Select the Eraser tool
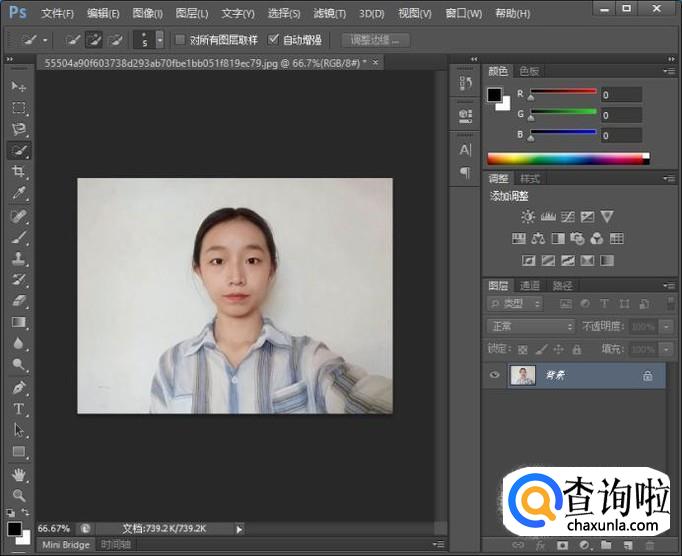 click(x=19, y=301)
